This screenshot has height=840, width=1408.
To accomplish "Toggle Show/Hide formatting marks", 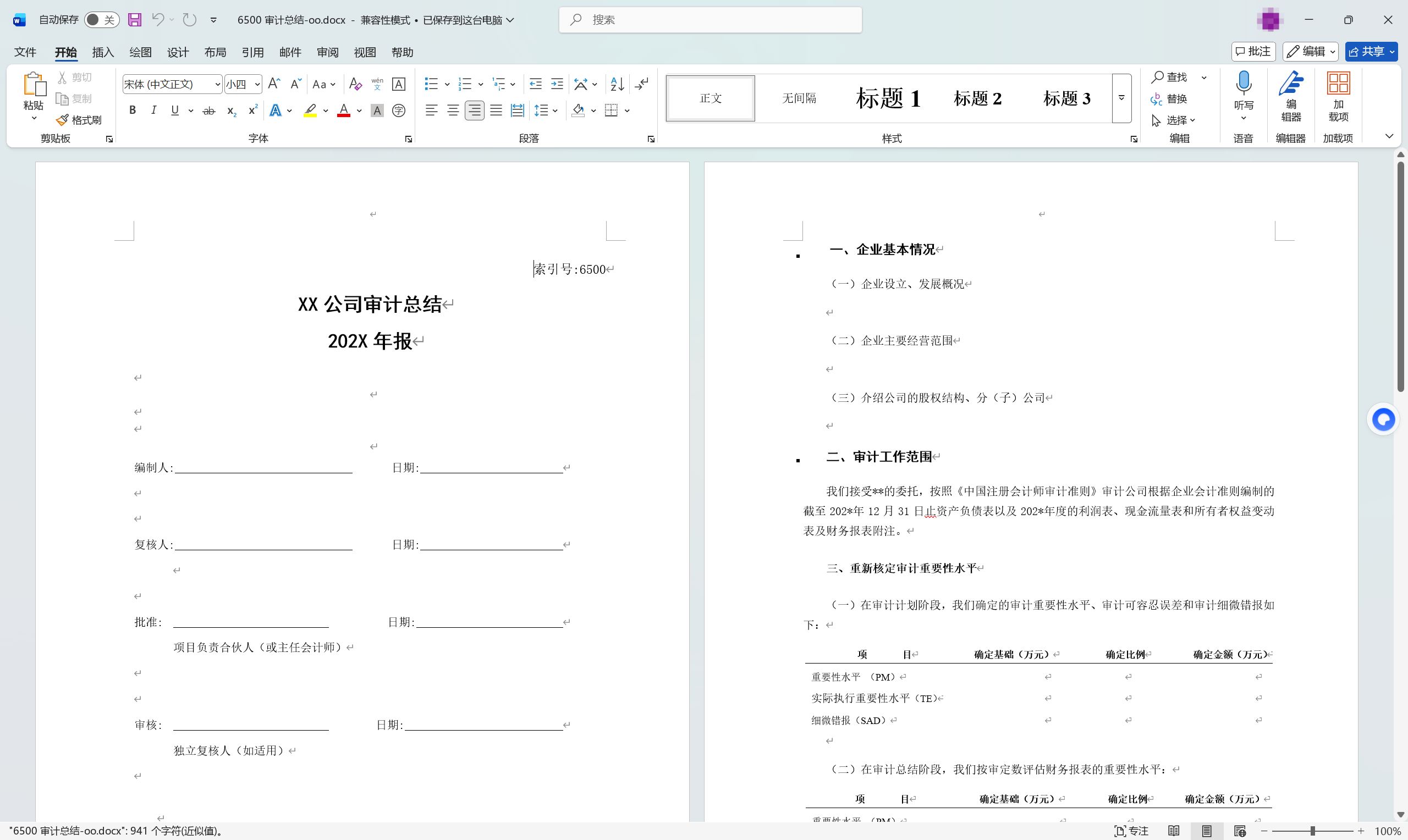I will coord(641,84).
